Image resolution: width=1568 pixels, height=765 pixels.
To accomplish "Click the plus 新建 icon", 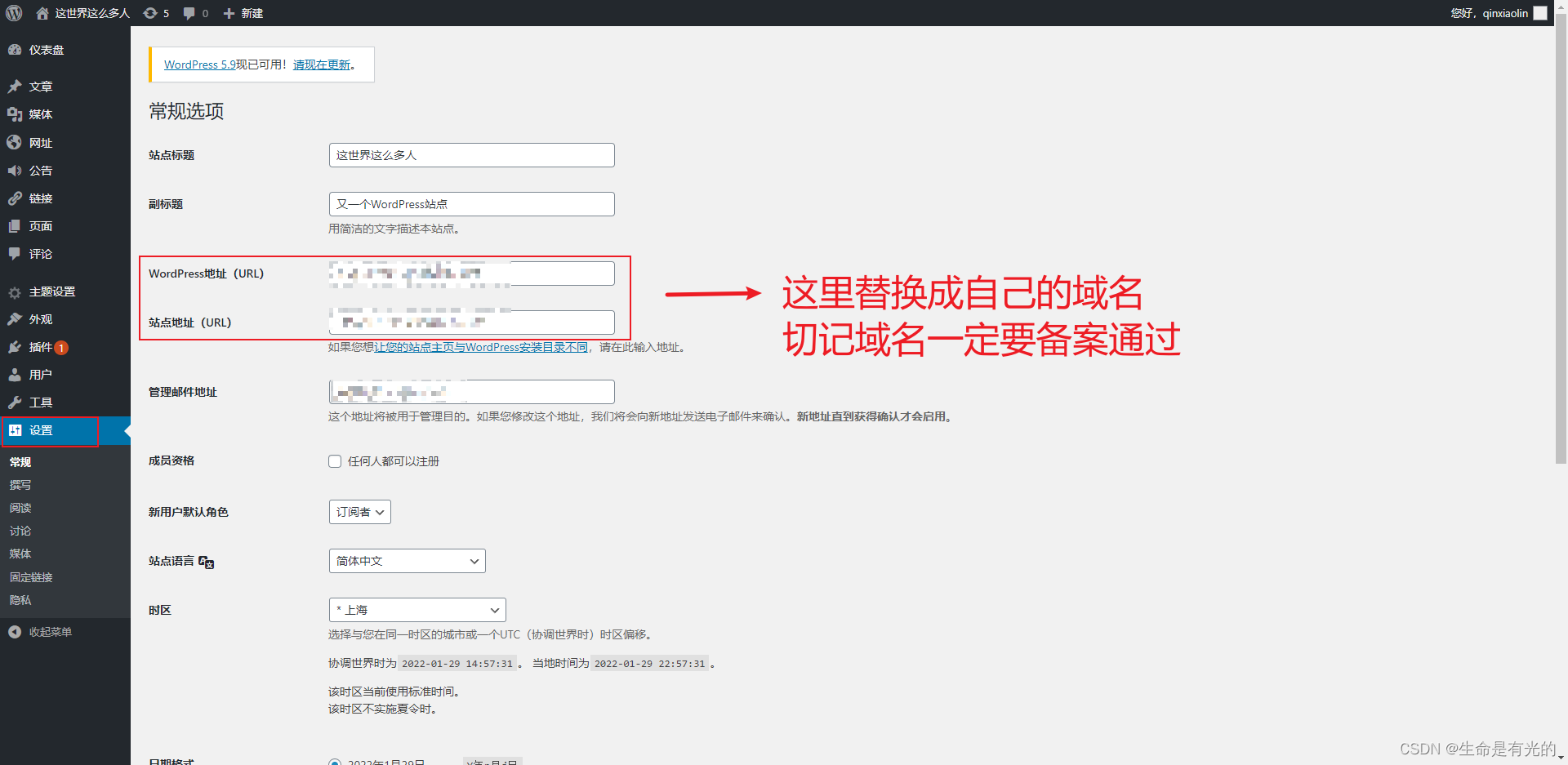I will pyautogui.click(x=229, y=13).
